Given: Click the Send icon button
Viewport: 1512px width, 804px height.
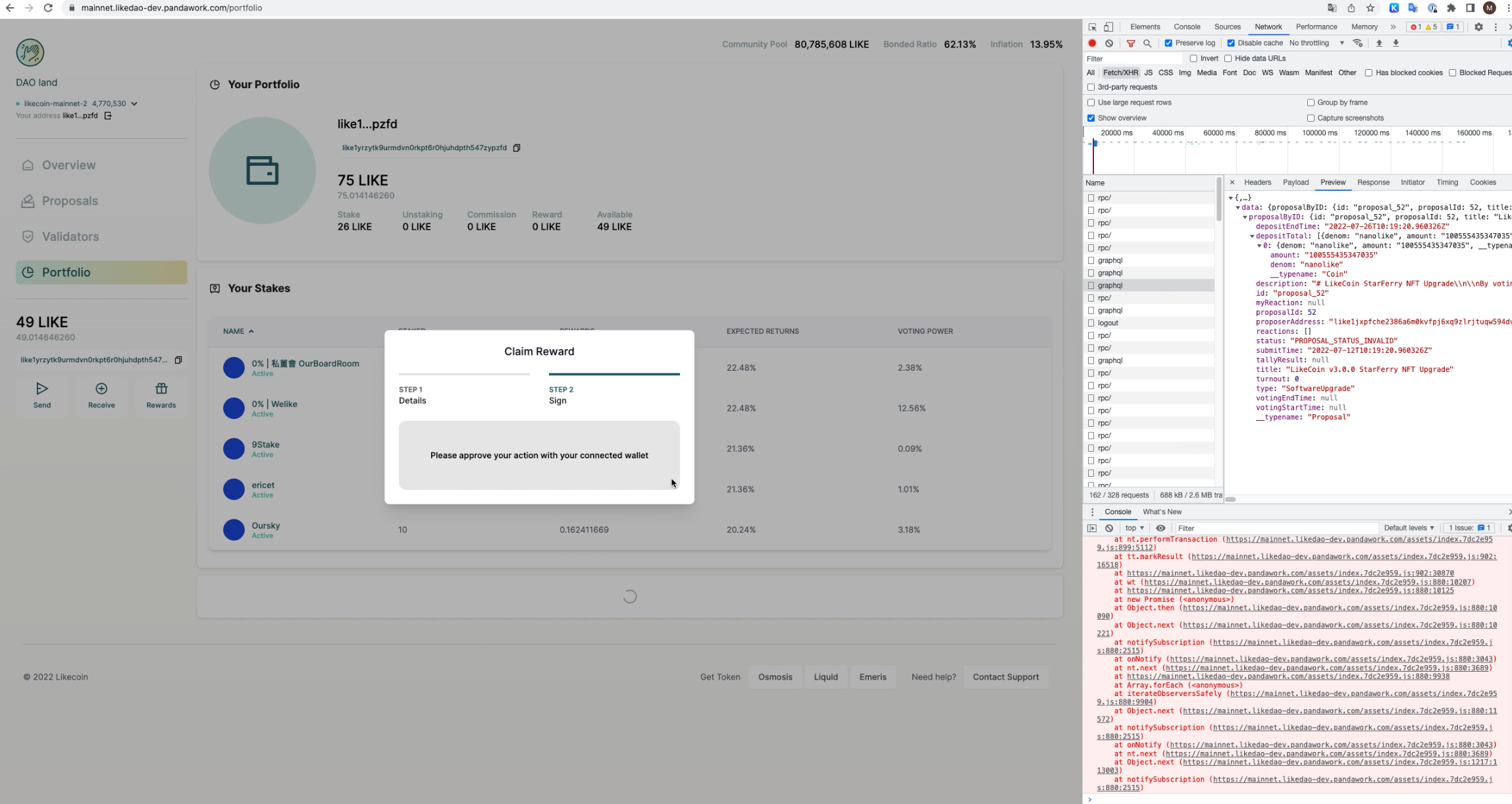Looking at the screenshot, I should point(42,396).
